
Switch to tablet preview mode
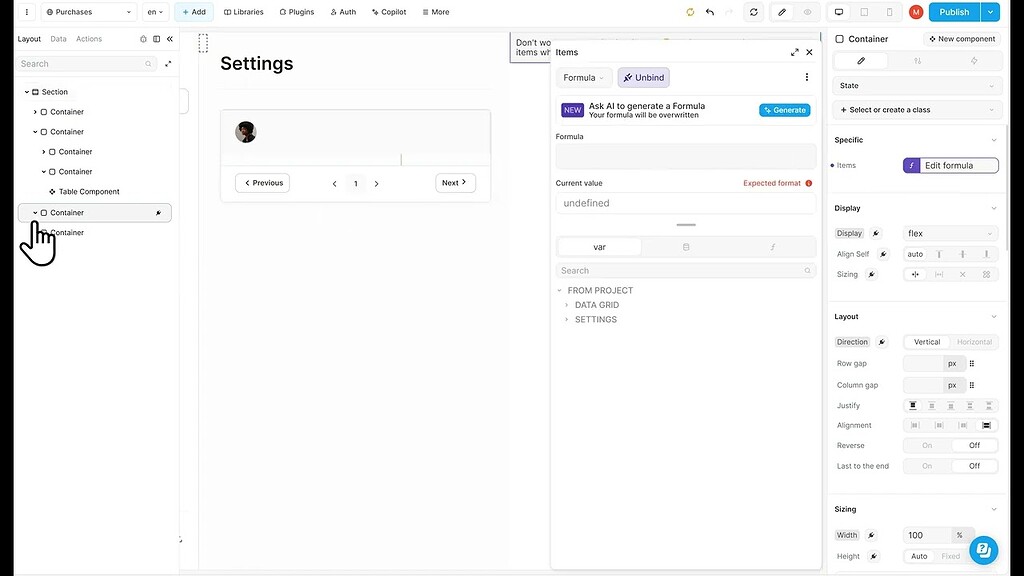[x=863, y=12]
